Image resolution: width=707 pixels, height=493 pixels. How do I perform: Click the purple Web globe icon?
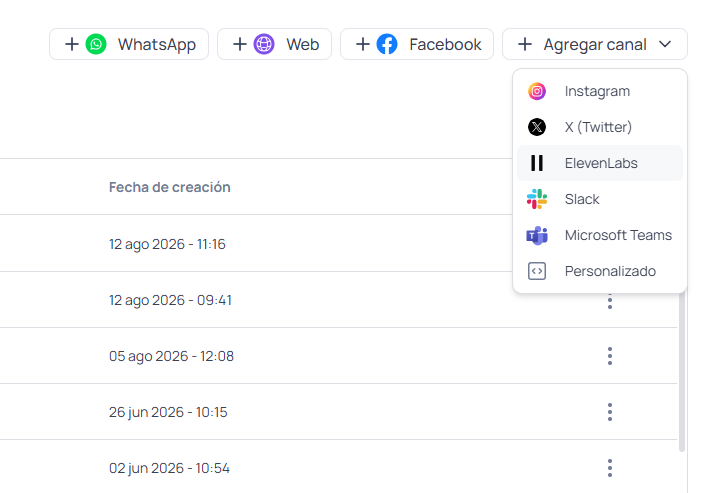click(264, 44)
